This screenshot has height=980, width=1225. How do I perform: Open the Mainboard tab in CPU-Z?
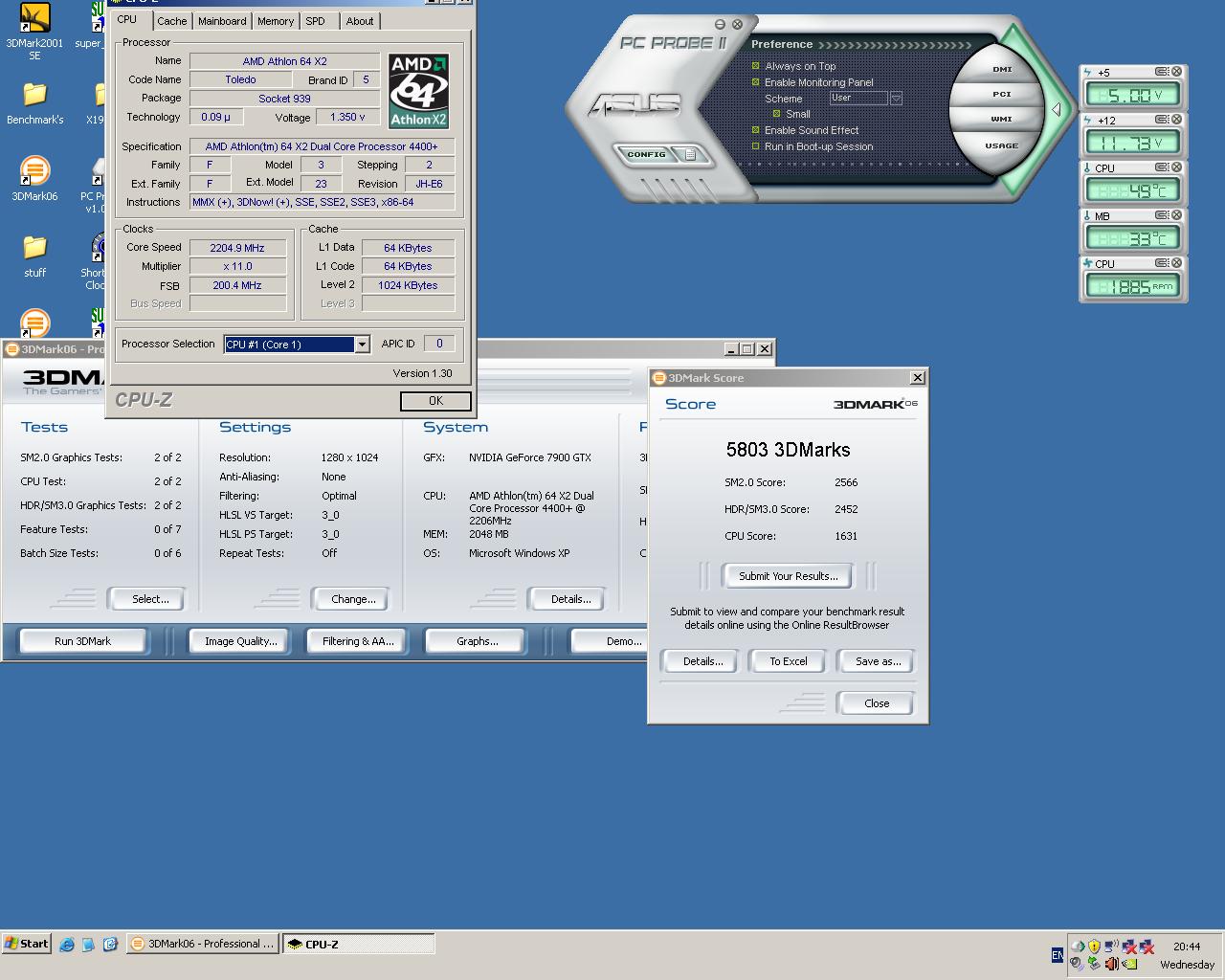(x=222, y=21)
